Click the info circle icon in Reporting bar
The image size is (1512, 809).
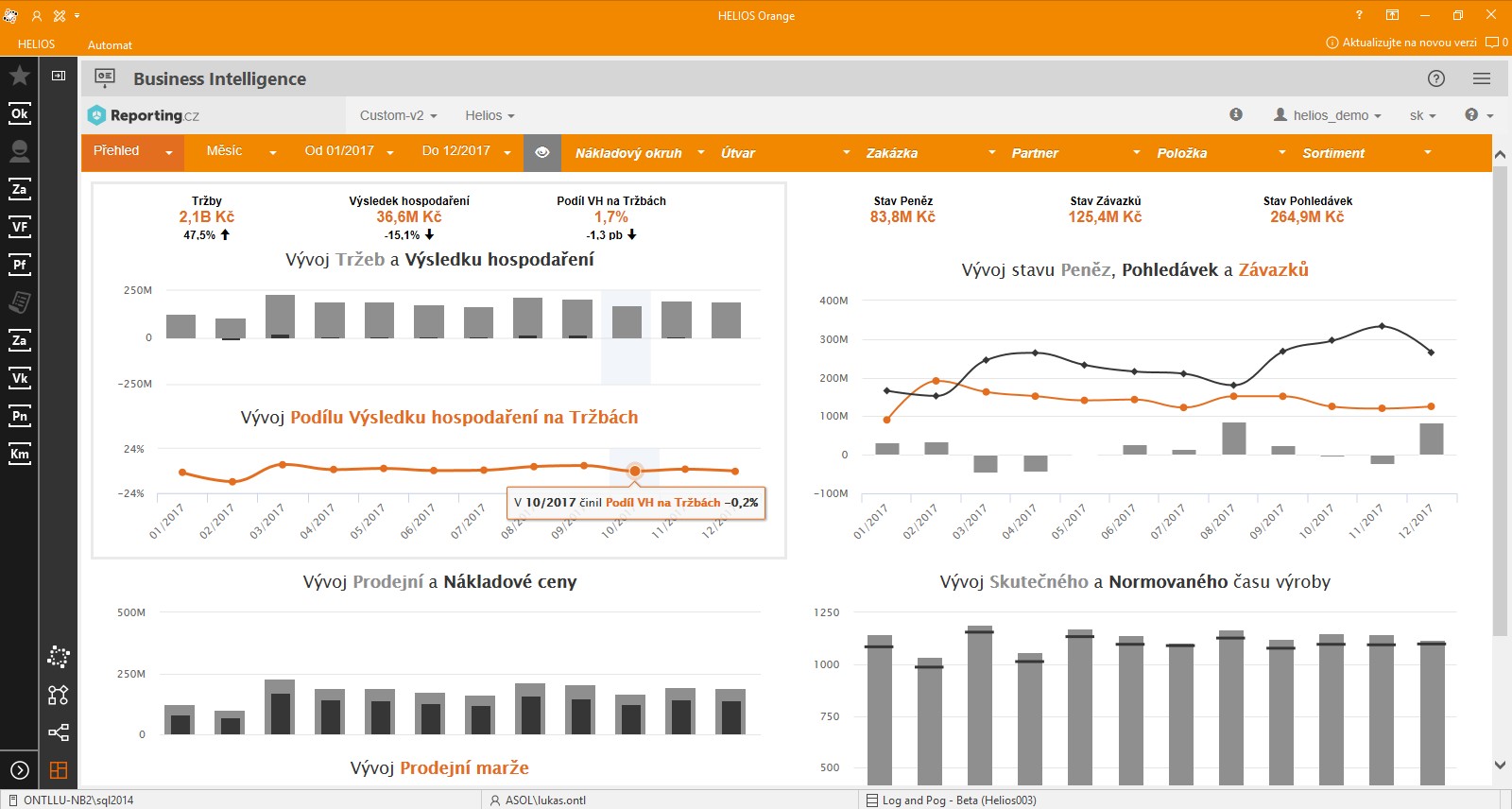click(1236, 114)
